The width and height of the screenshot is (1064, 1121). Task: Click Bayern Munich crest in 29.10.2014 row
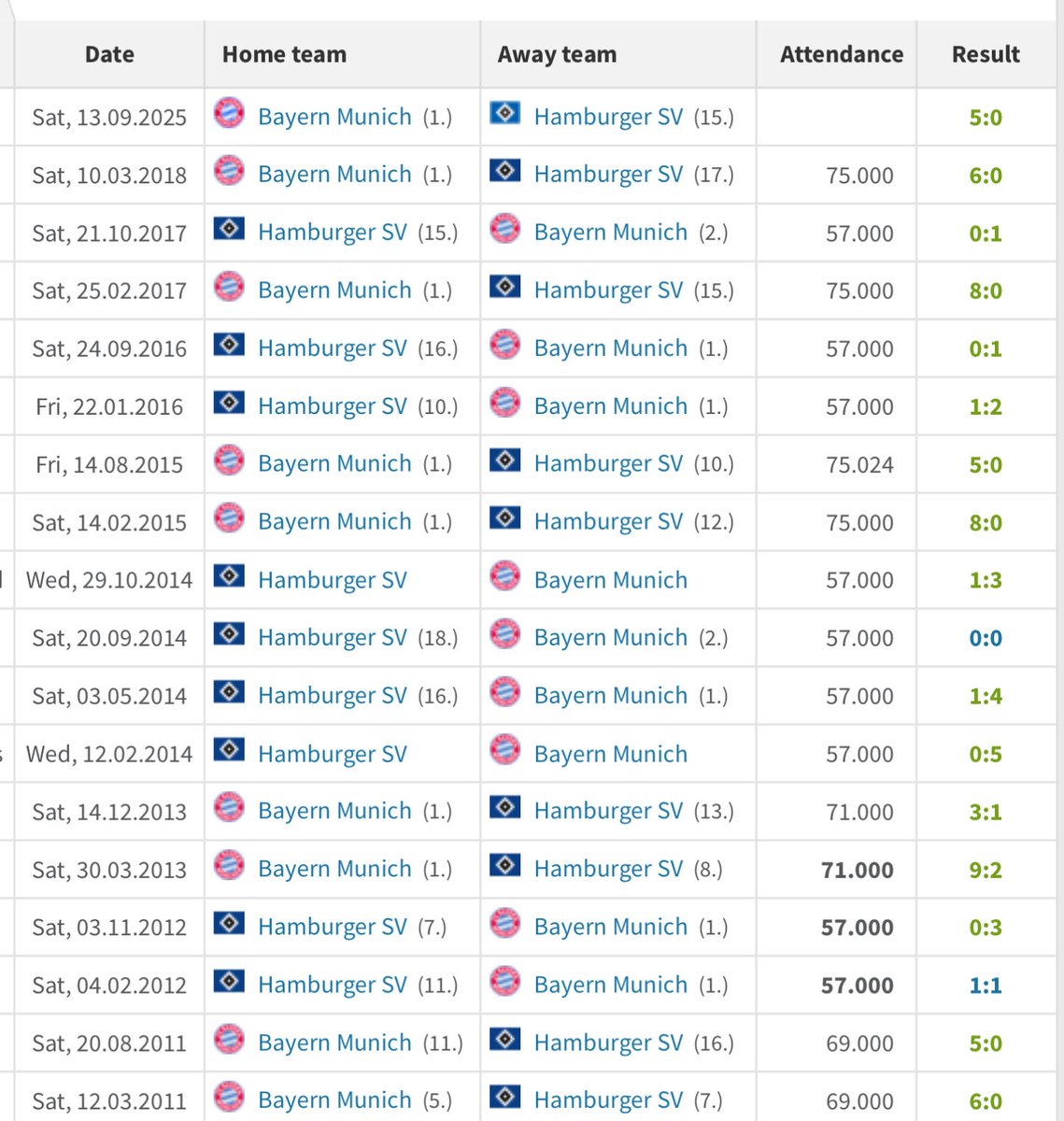[505, 577]
